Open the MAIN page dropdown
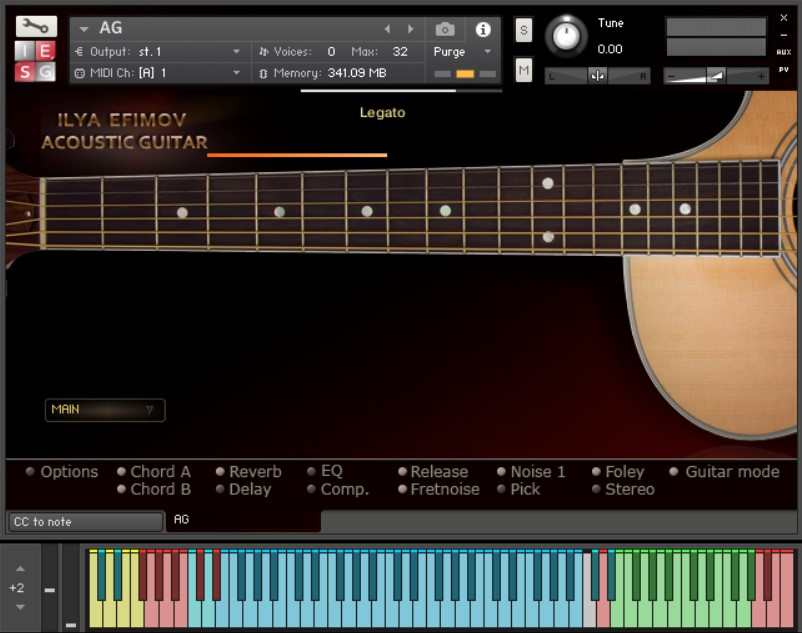 coord(105,410)
